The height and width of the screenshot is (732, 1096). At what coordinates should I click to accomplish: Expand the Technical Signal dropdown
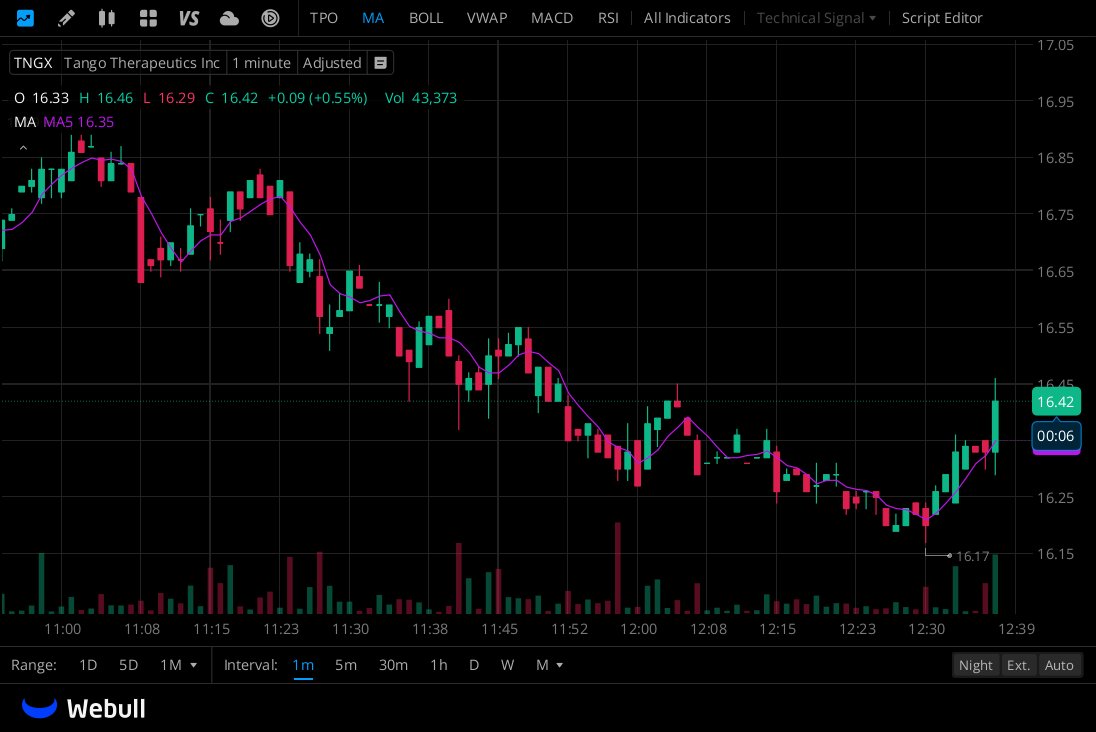pyautogui.click(x=816, y=18)
